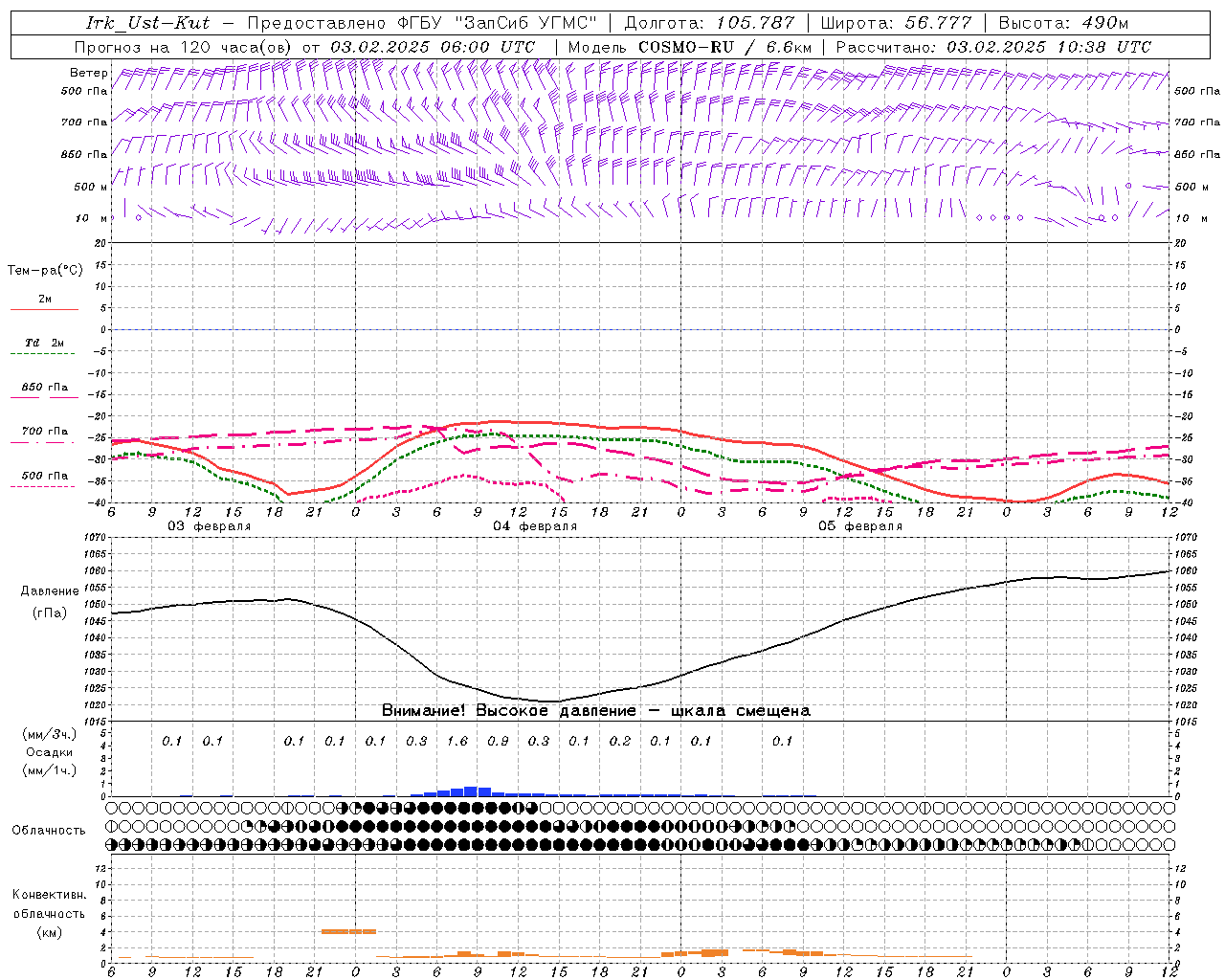
Task: Select the 500 гПа temperature legend entry
Action: tap(44, 478)
